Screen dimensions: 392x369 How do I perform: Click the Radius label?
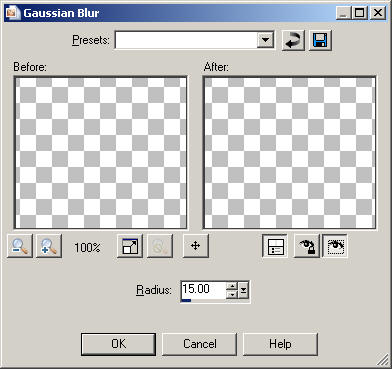pyautogui.click(x=154, y=290)
